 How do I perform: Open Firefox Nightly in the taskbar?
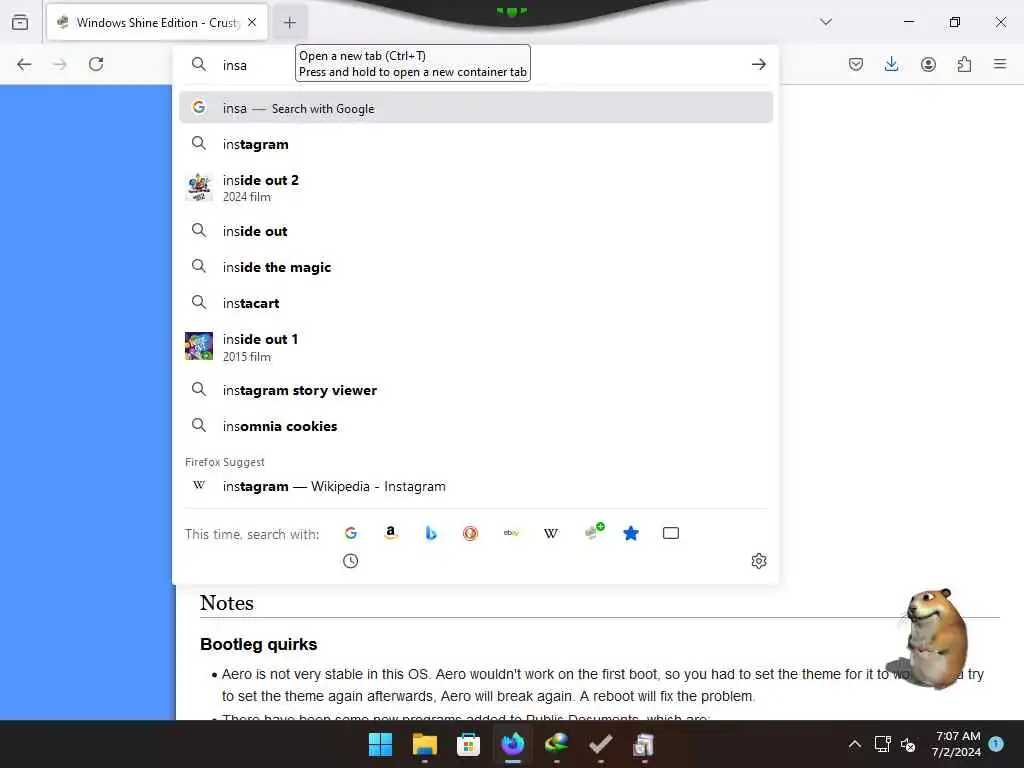click(513, 744)
